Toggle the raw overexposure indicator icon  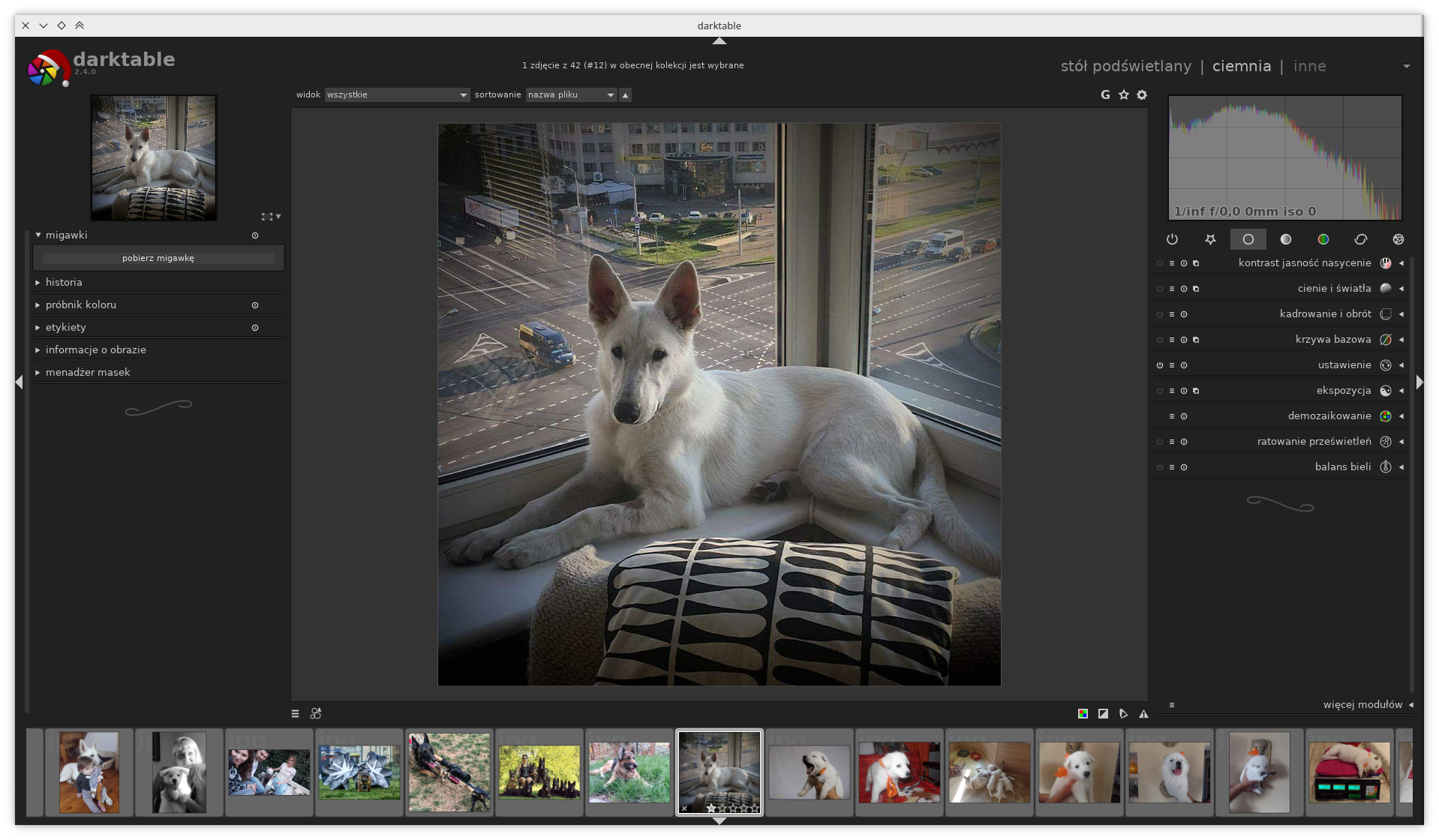[x=1083, y=714]
